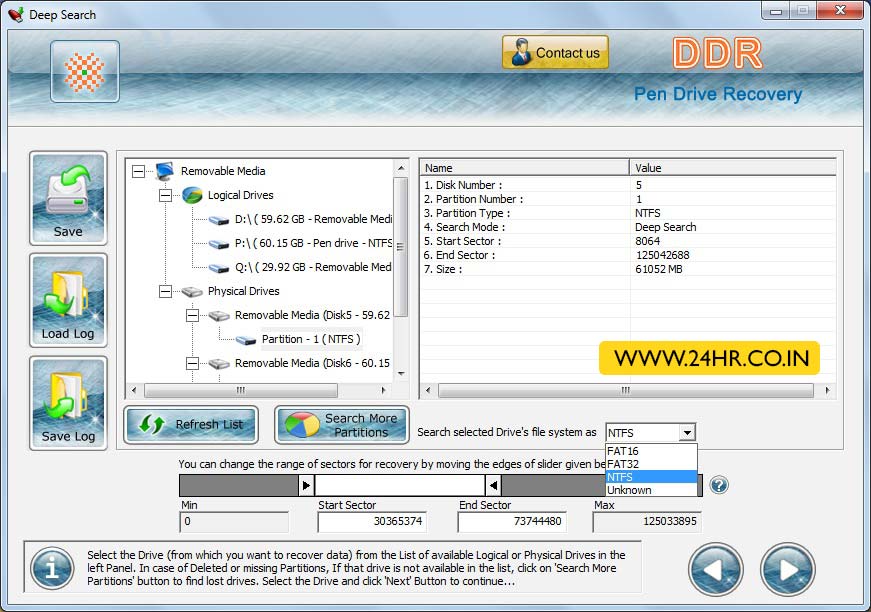The image size is (871, 612).
Task: Click the Partition - 1 drive icon
Action: (x=246, y=340)
